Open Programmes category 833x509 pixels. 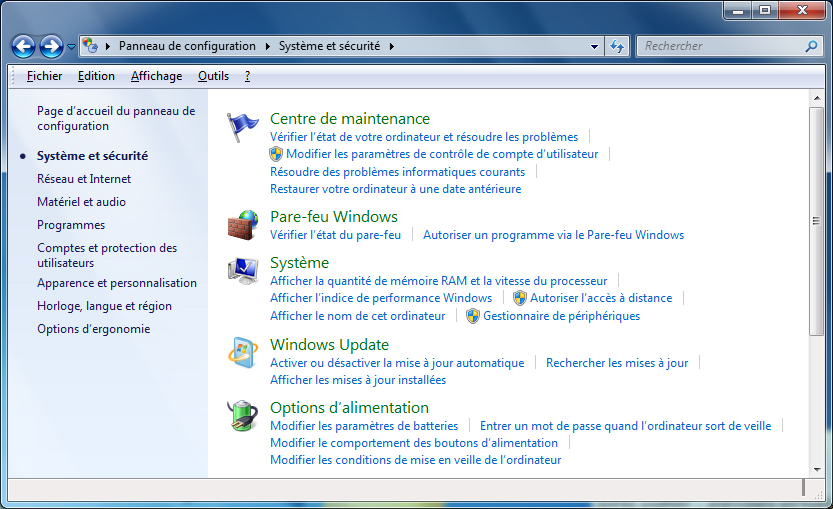click(71, 225)
